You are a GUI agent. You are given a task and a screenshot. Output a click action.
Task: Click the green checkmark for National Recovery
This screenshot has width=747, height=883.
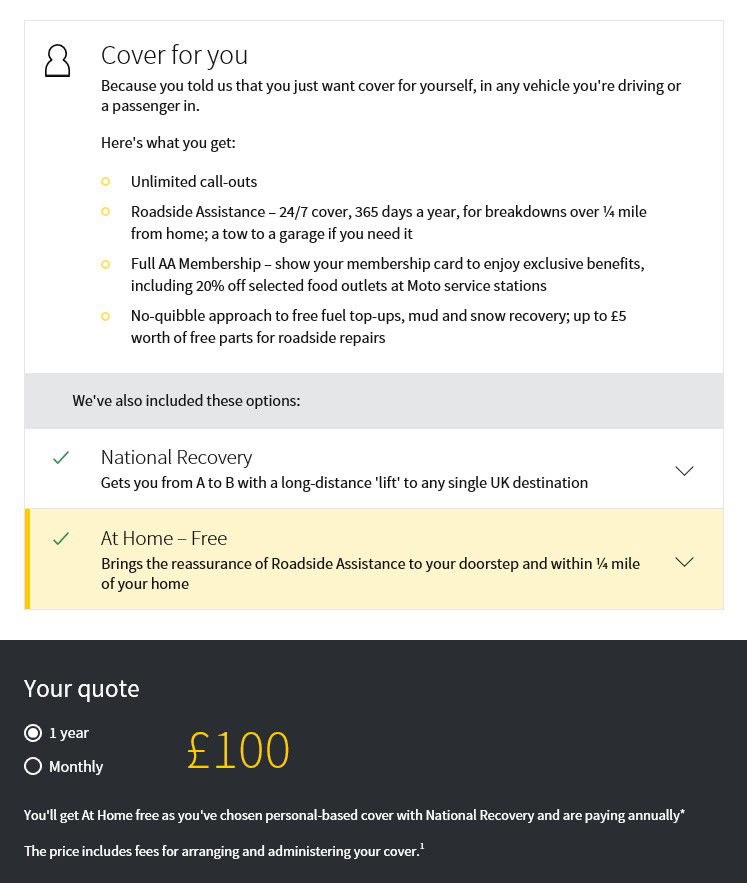pyautogui.click(x=61, y=457)
